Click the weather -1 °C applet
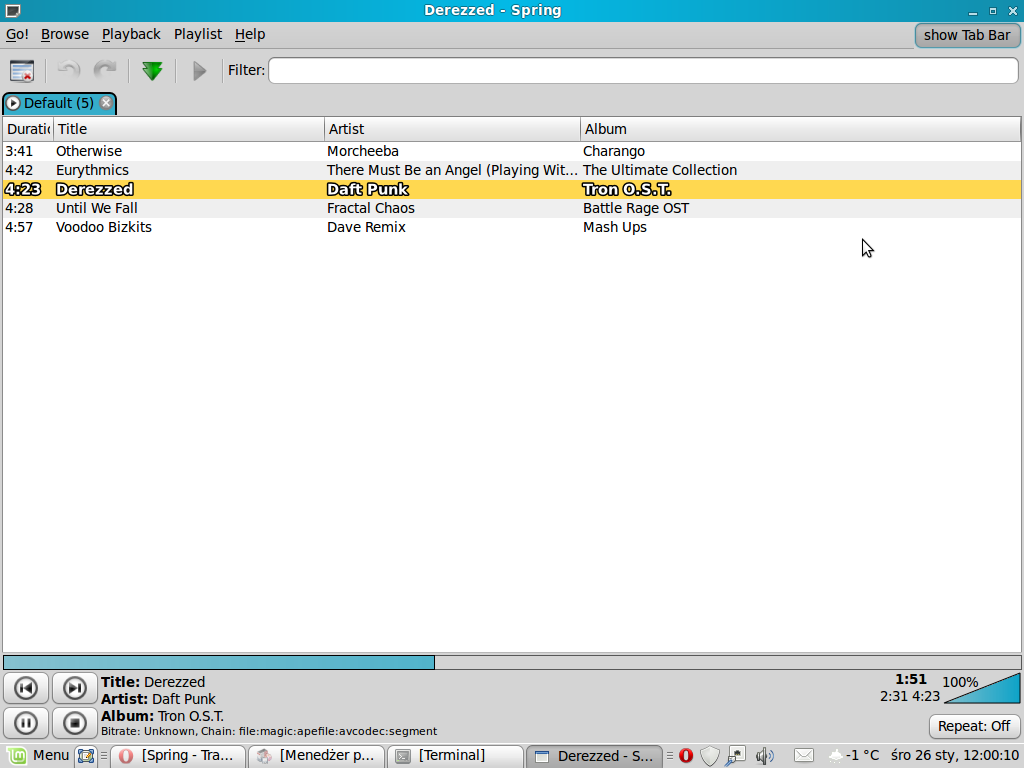 854,756
